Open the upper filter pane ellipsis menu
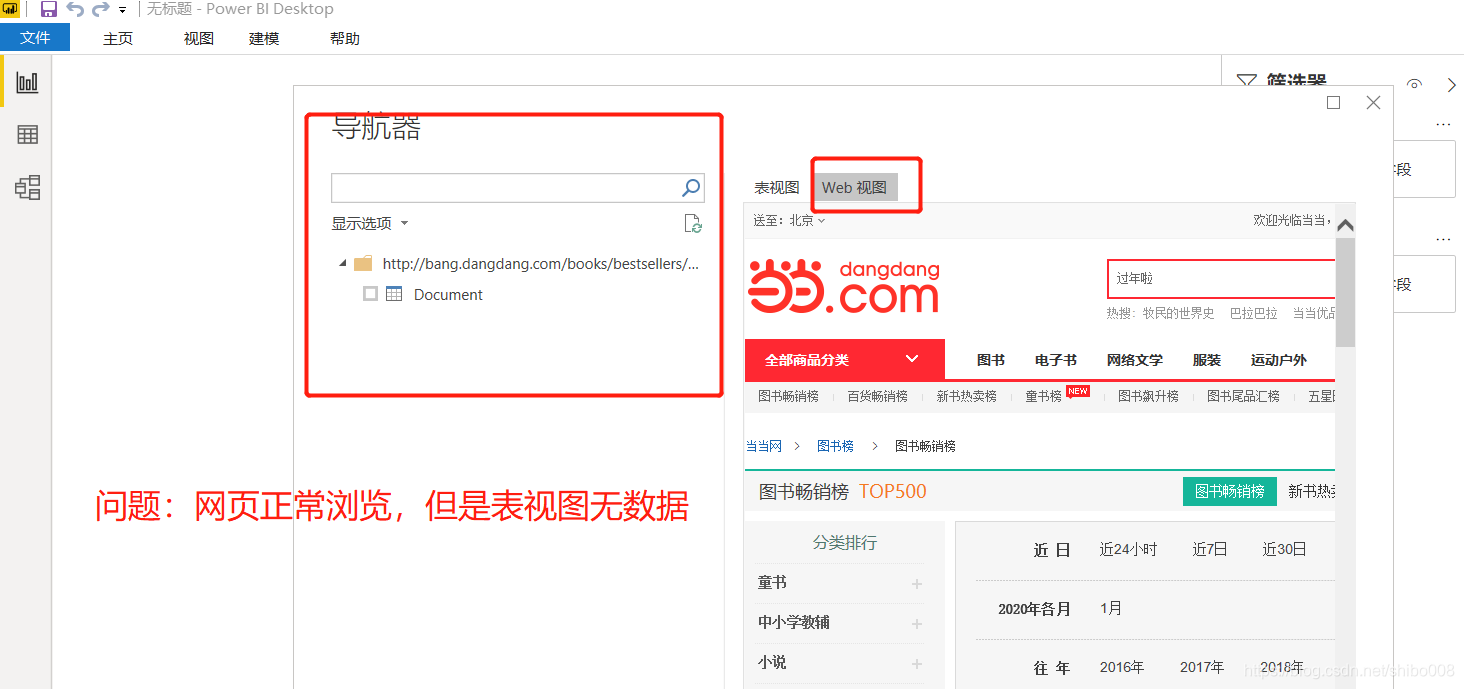Viewport: 1464px width, 689px height. click(x=1442, y=125)
